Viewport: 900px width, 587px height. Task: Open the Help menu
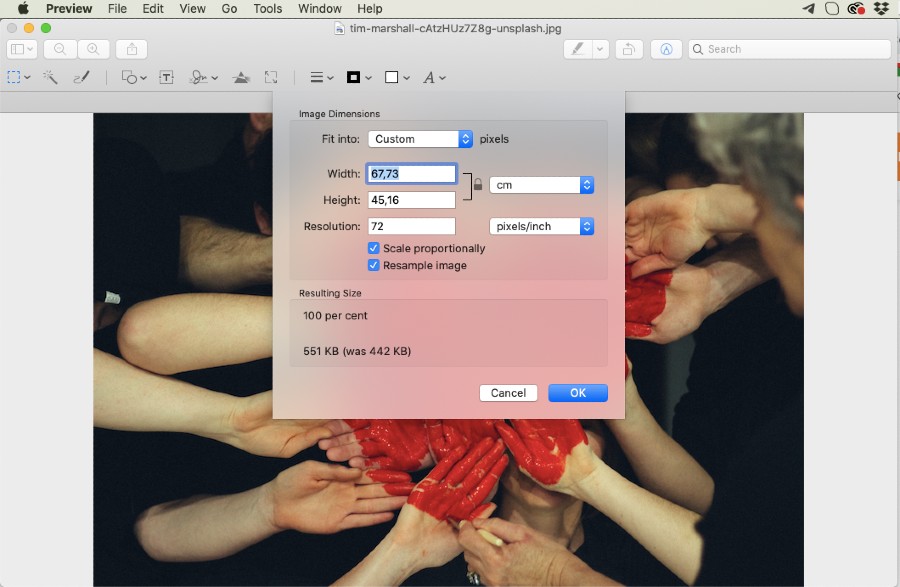coord(370,9)
